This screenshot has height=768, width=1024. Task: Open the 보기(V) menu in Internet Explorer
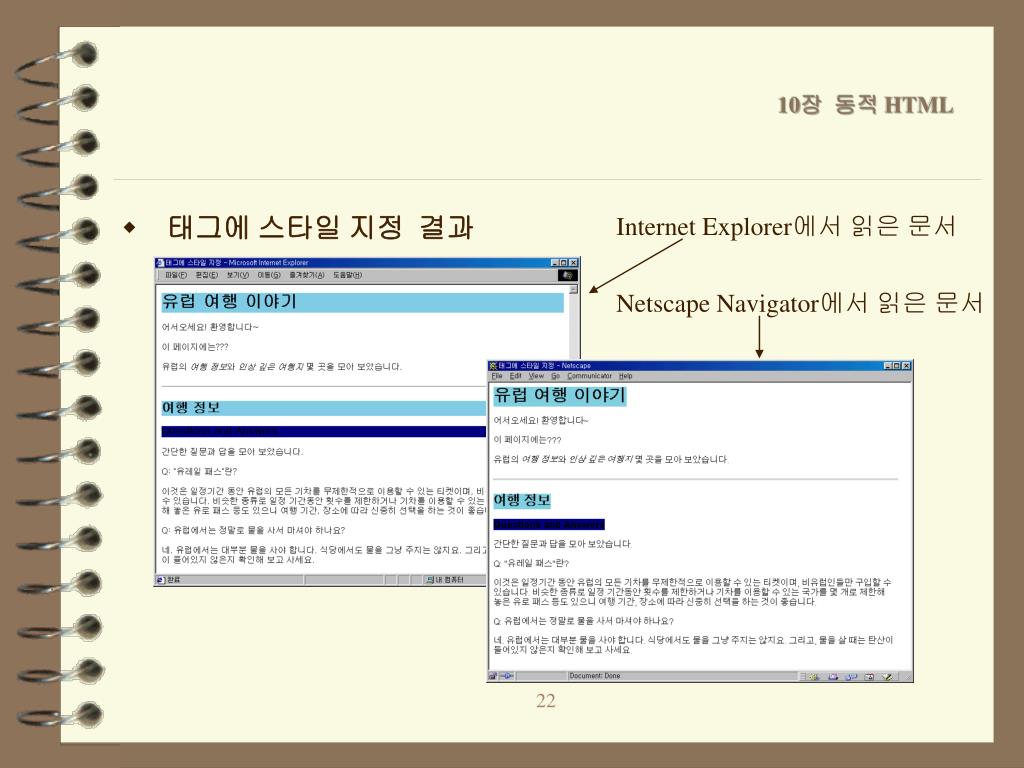point(238,275)
